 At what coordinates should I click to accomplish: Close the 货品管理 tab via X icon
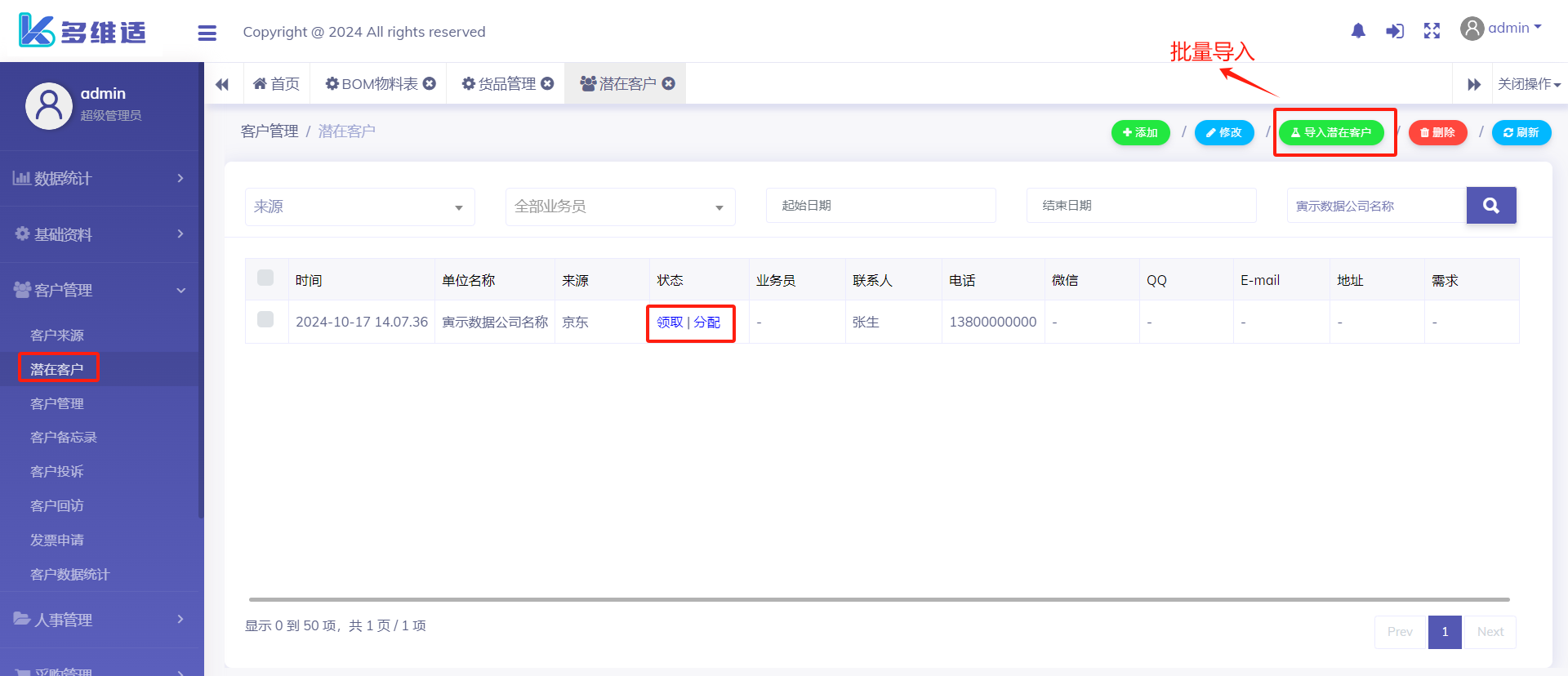pyautogui.click(x=548, y=83)
